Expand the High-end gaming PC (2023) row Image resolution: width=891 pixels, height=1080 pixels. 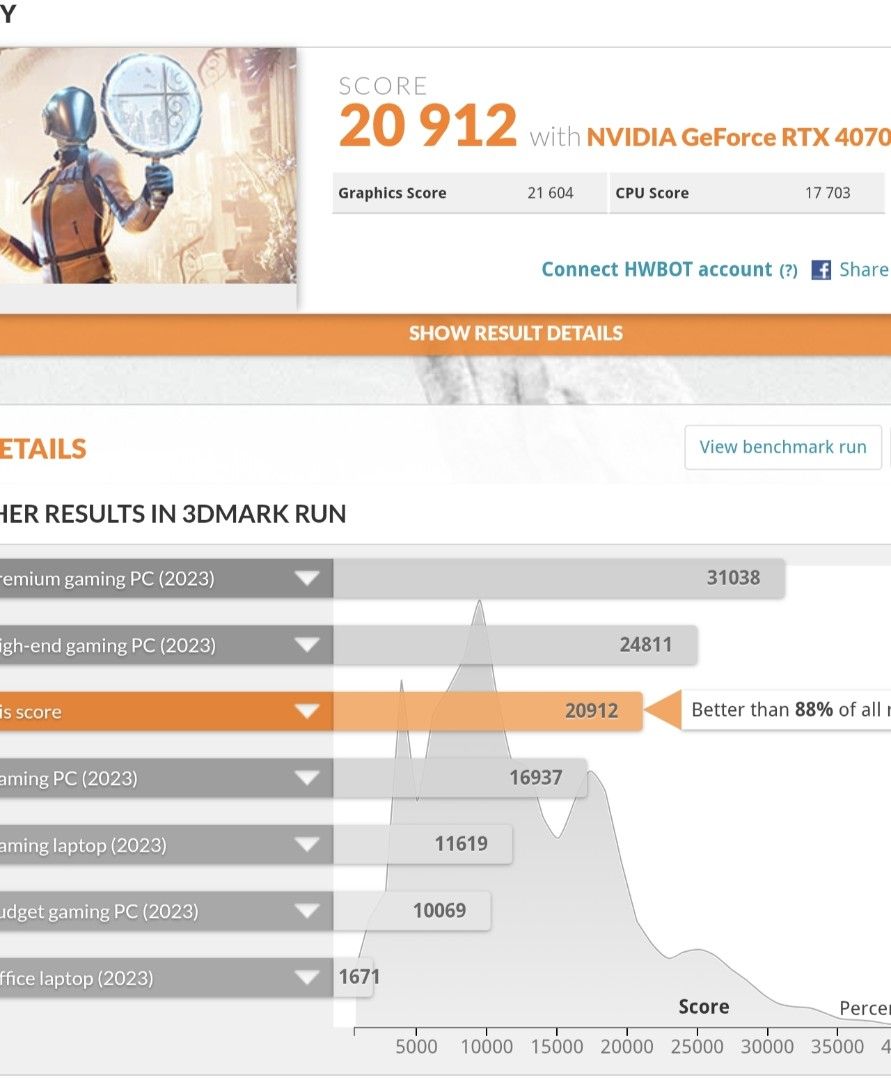coord(306,645)
